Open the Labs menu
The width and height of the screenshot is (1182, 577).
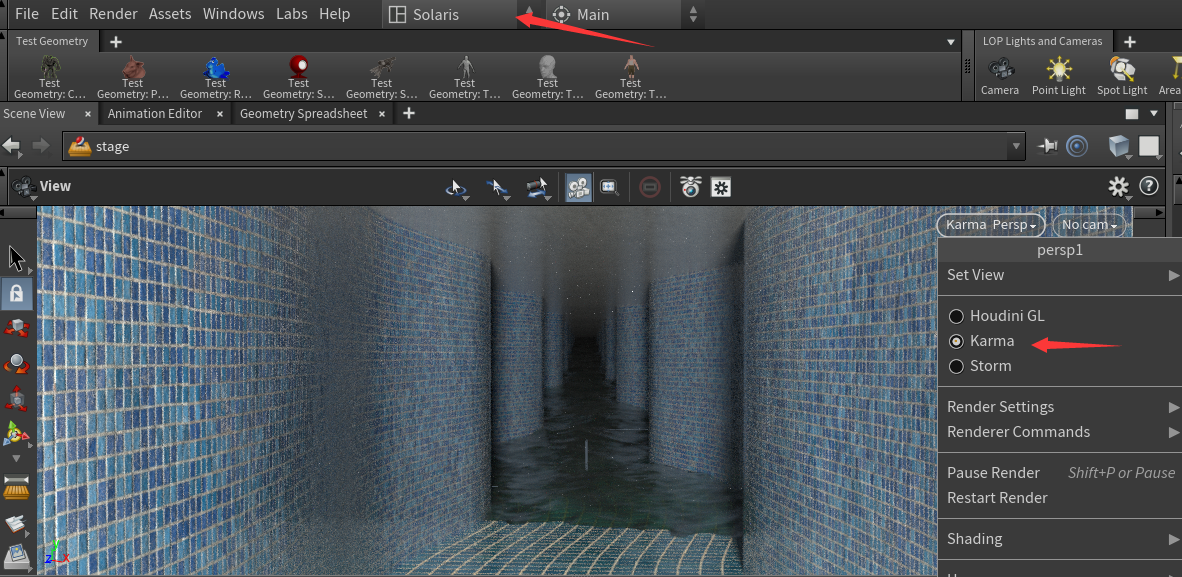tap(292, 13)
